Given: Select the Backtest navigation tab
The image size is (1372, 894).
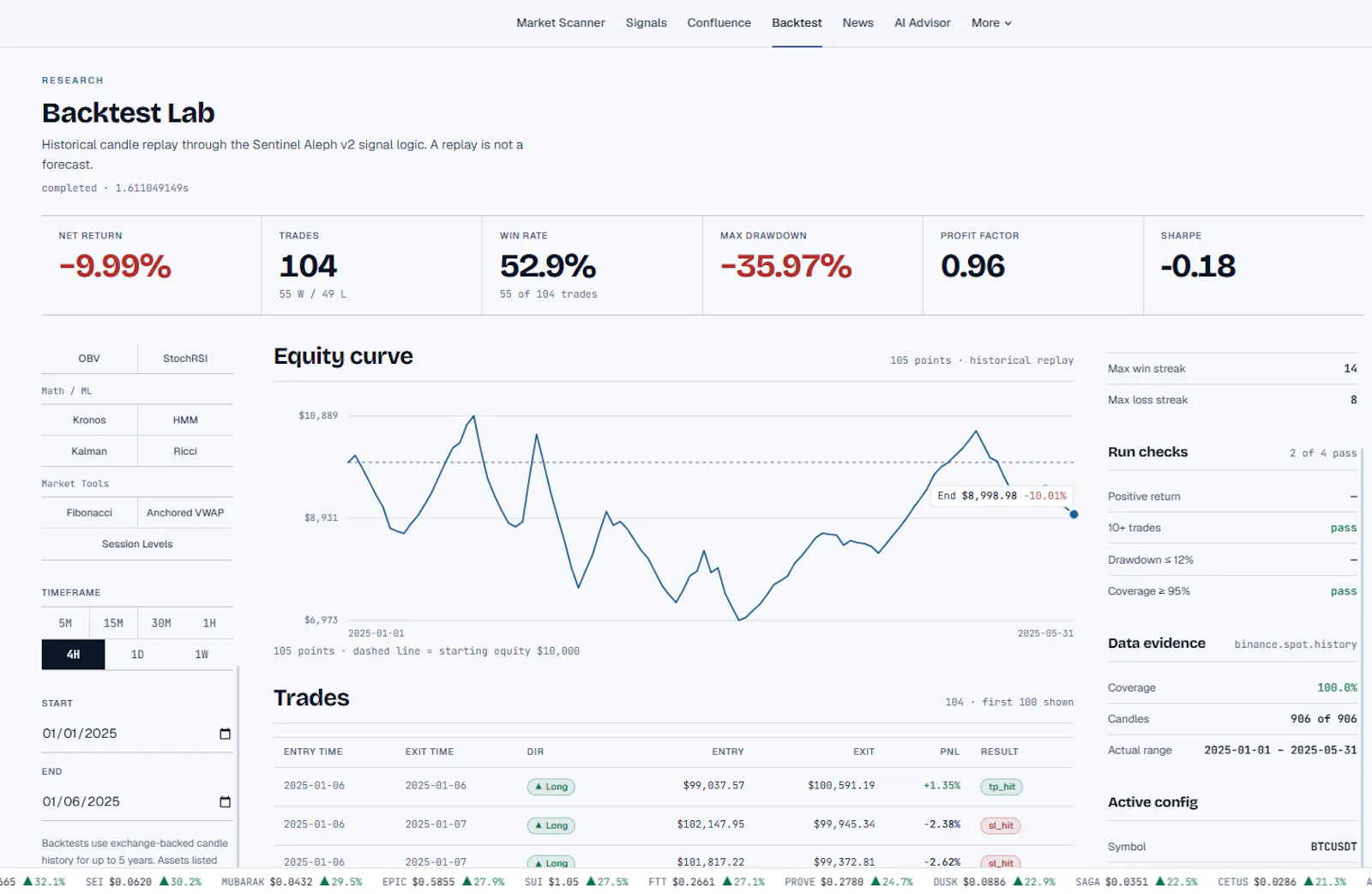Looking at the screenshot, I should click(797, 23).
